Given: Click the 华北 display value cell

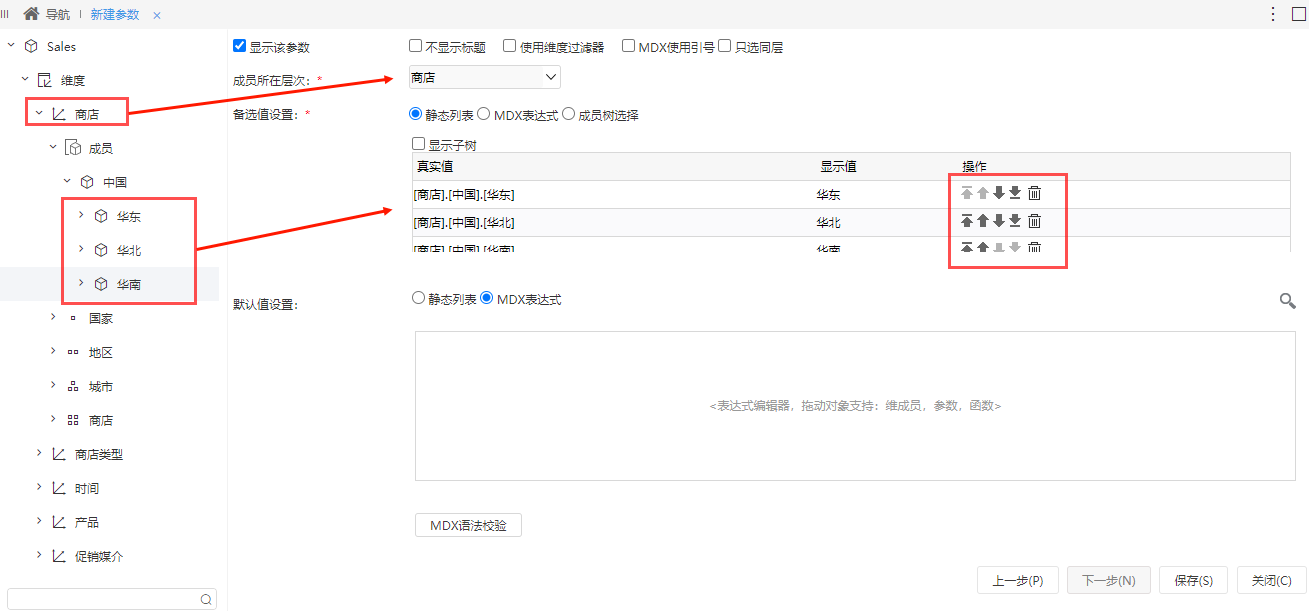Looking at the screenshot, I should (829, 222).
